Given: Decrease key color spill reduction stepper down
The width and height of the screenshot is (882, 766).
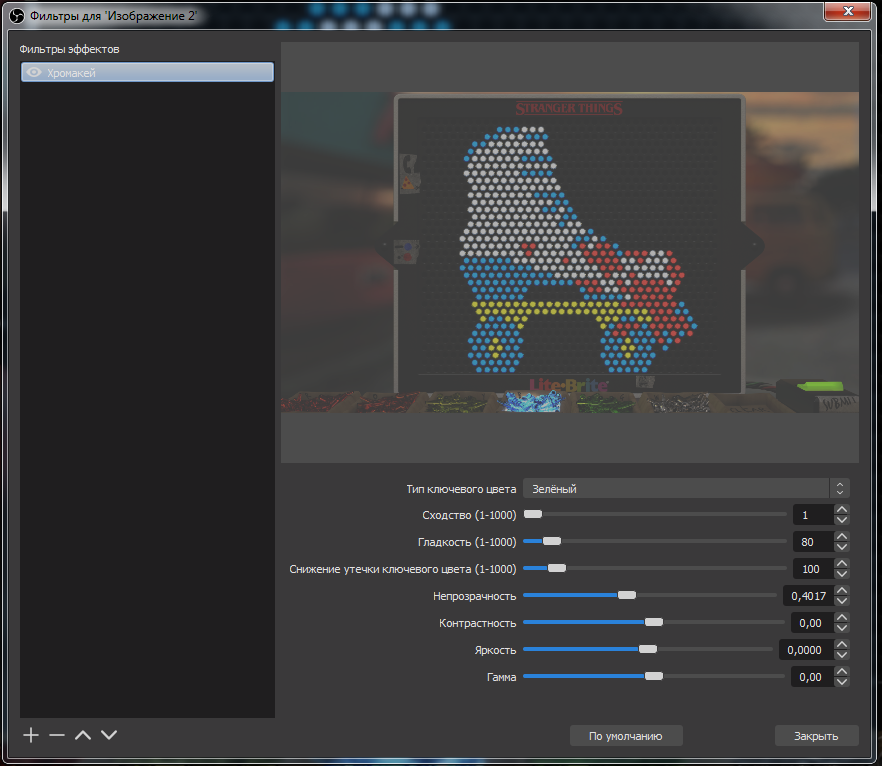Looking at the screenshot, I should 842,574.
